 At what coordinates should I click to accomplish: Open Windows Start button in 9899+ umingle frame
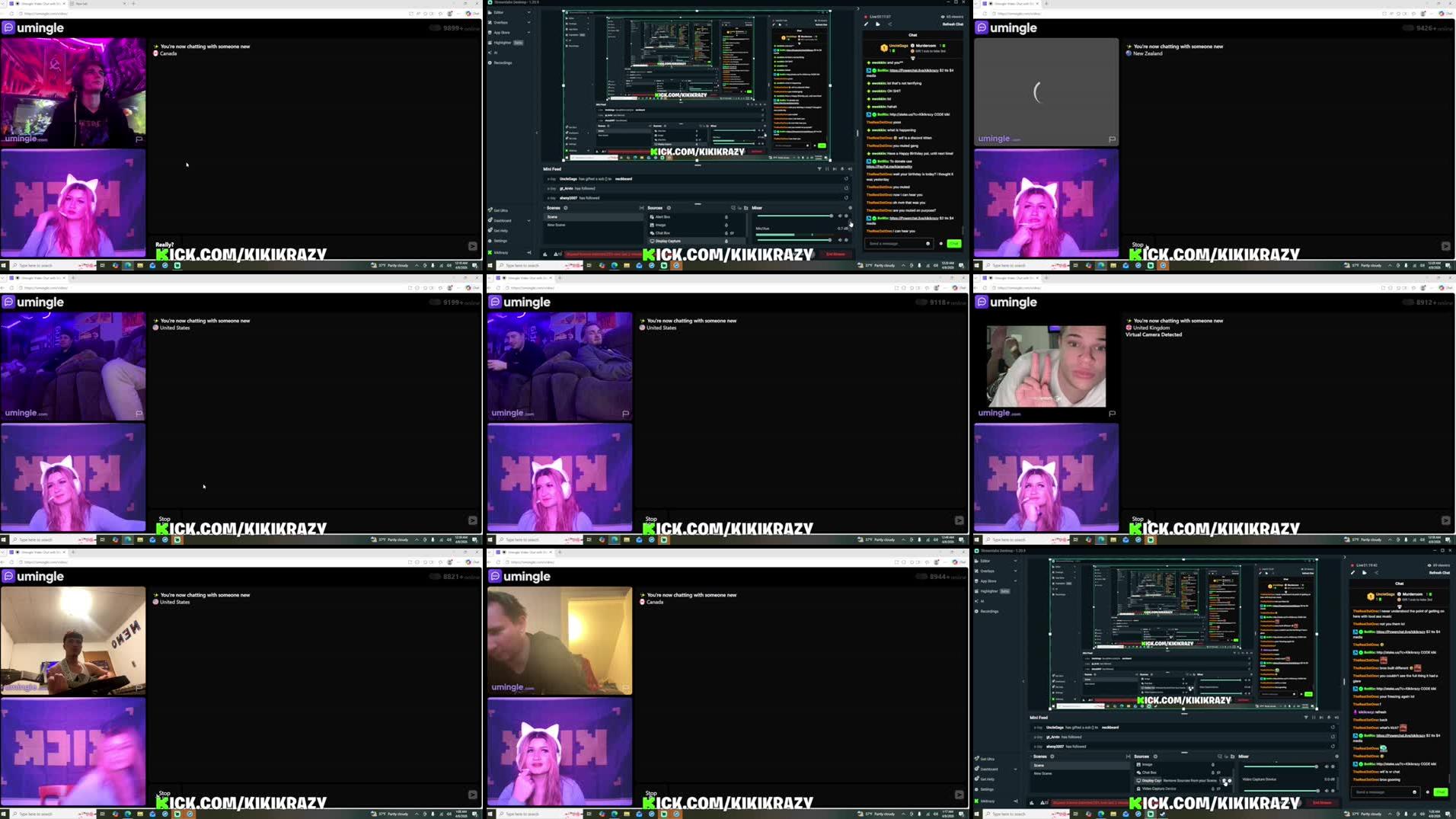coord(4,265)
